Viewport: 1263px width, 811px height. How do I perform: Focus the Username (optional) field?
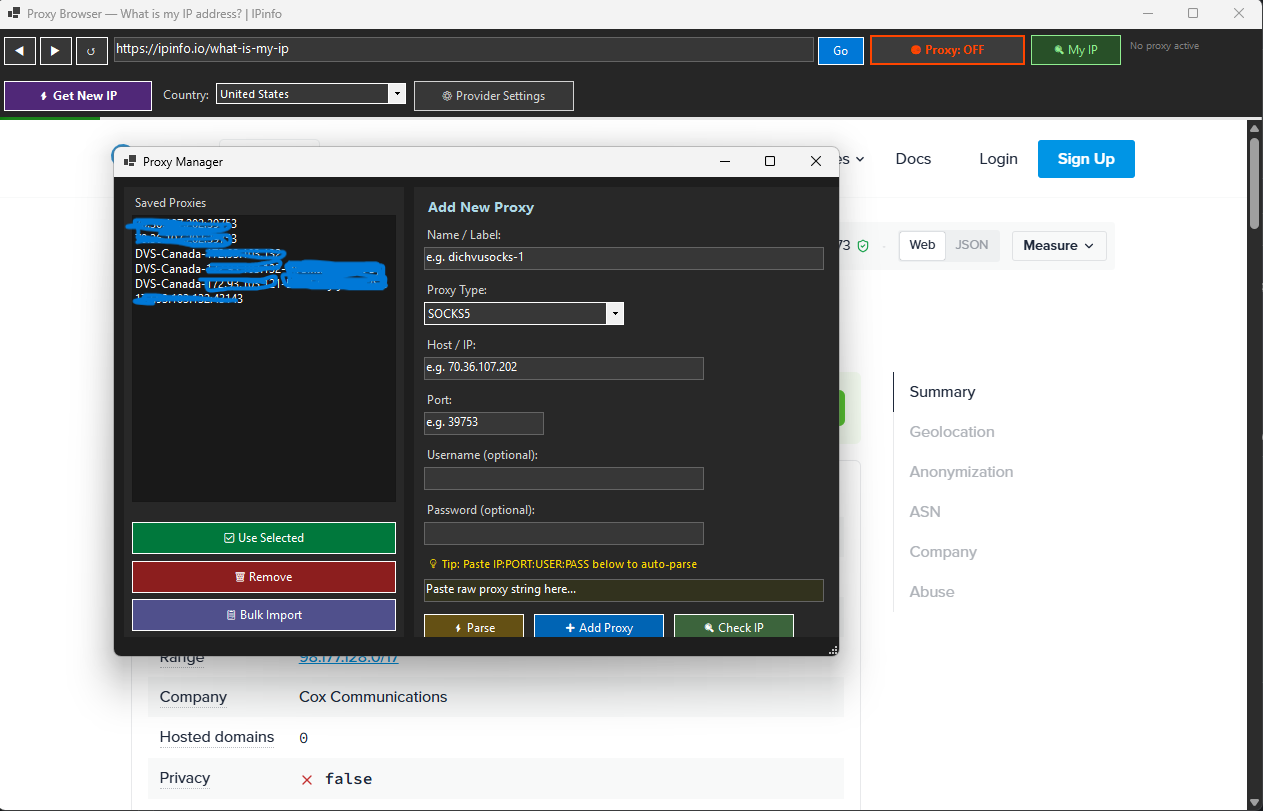564,478
